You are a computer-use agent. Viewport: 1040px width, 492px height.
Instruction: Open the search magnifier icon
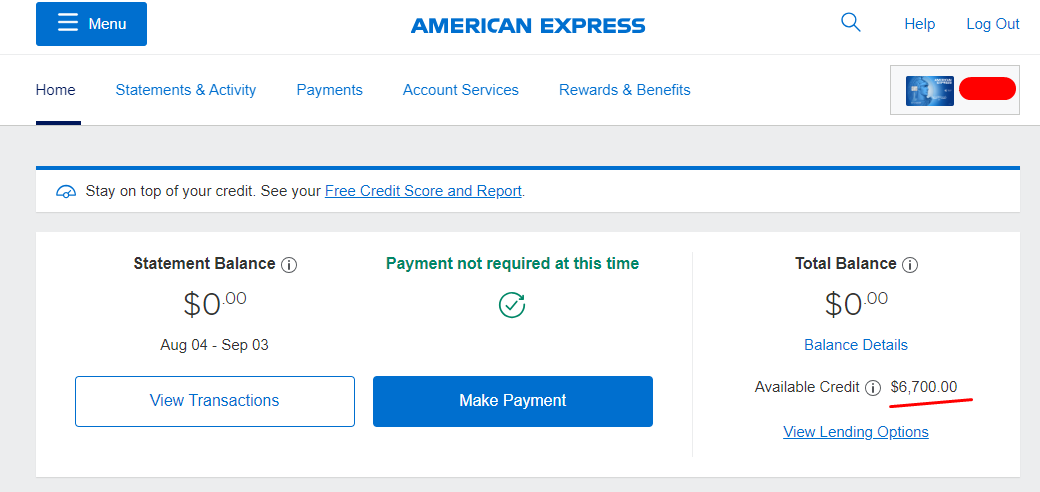850,23
